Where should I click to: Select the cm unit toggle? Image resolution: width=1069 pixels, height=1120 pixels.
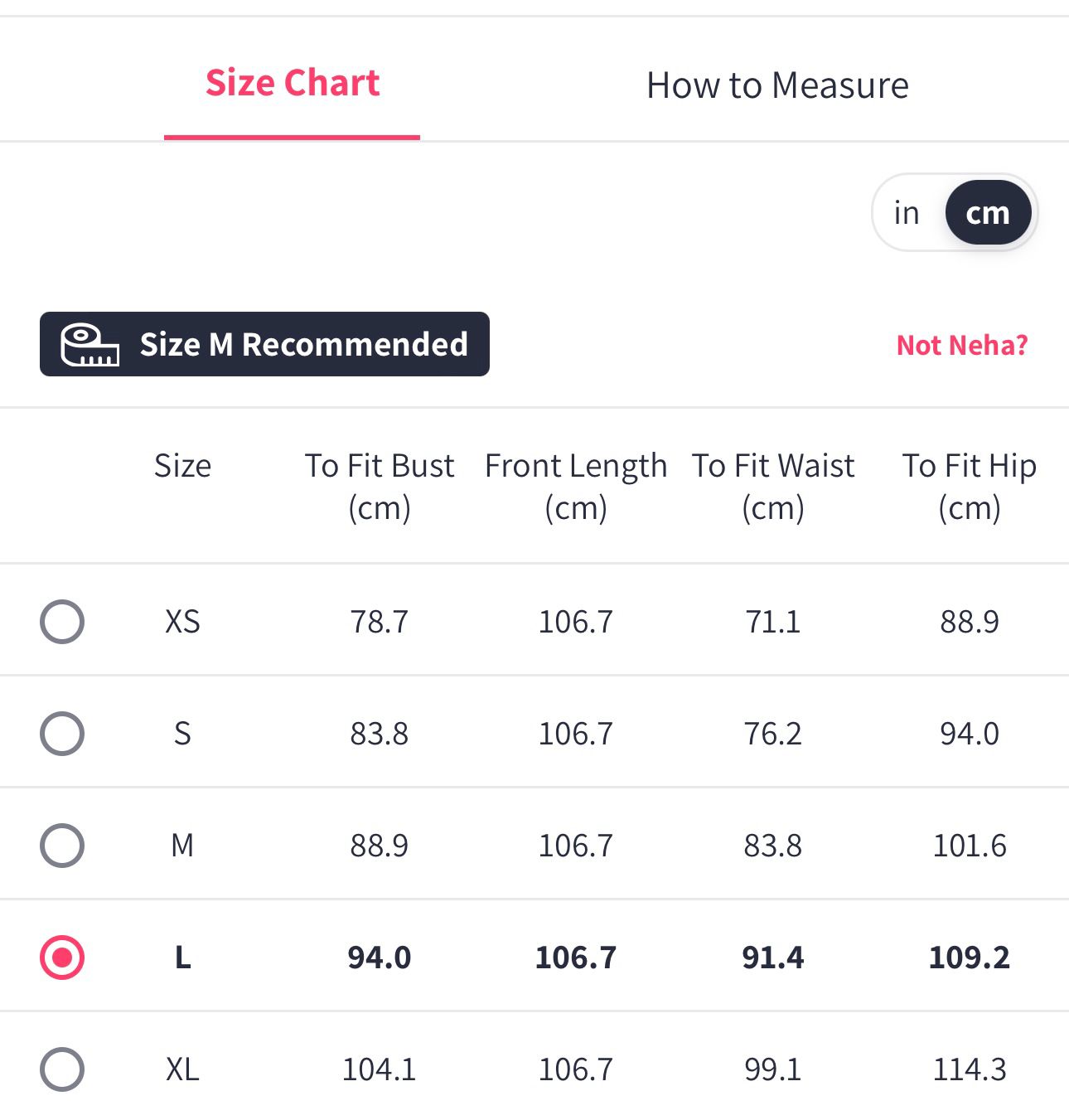coord(988,213)
